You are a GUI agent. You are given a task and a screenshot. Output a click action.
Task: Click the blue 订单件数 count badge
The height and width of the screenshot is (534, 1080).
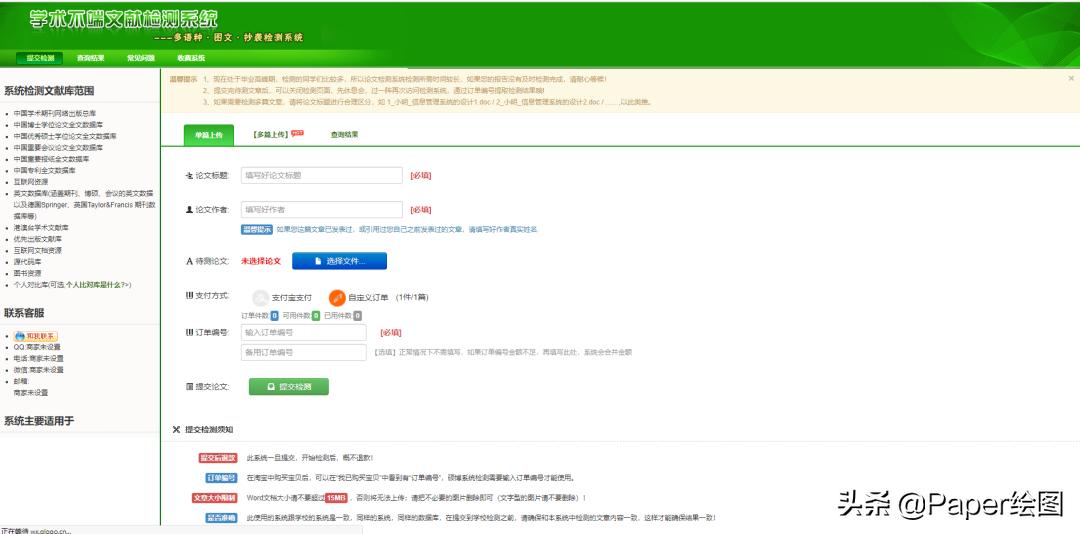[274, 316]
